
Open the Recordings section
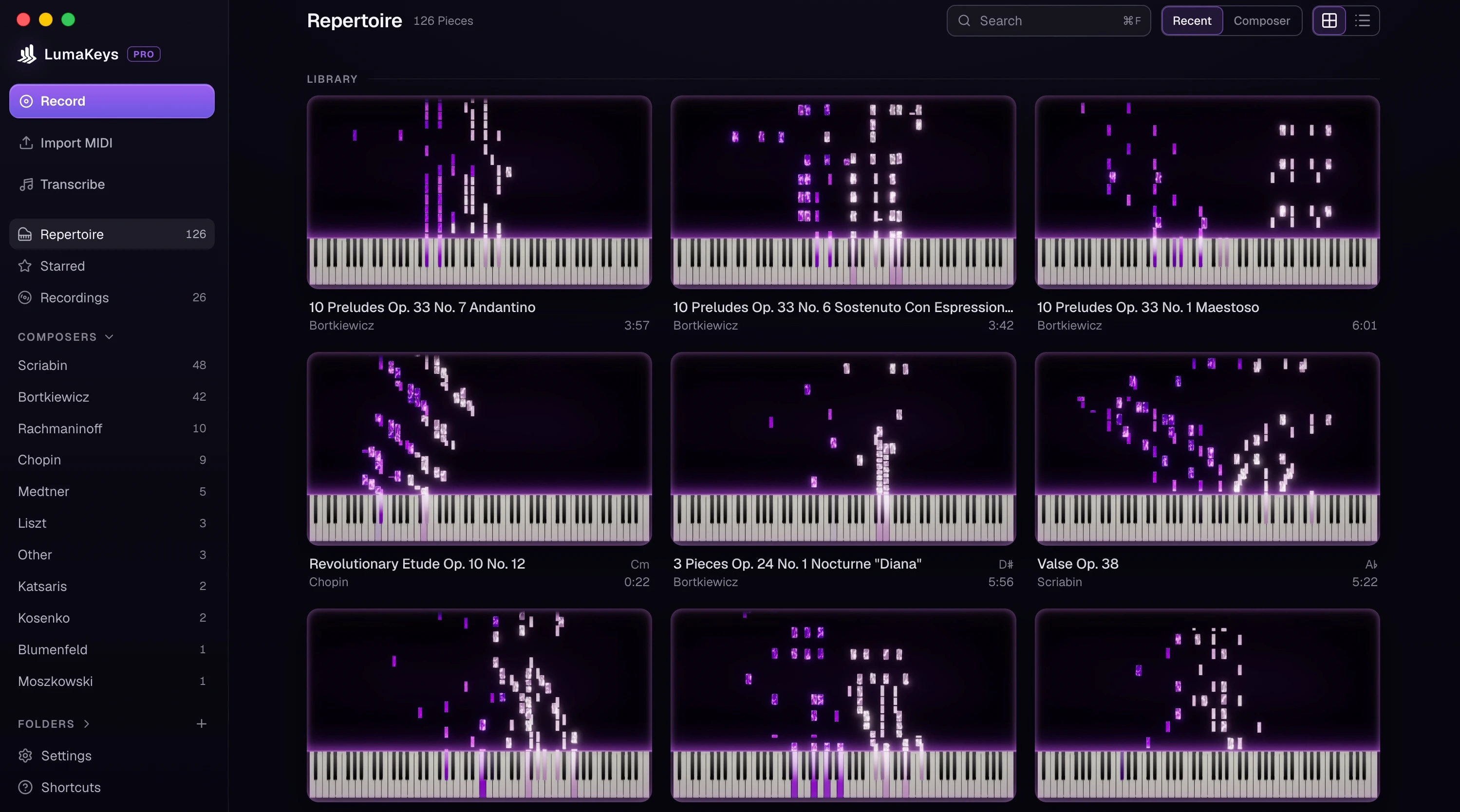(112, 297)
